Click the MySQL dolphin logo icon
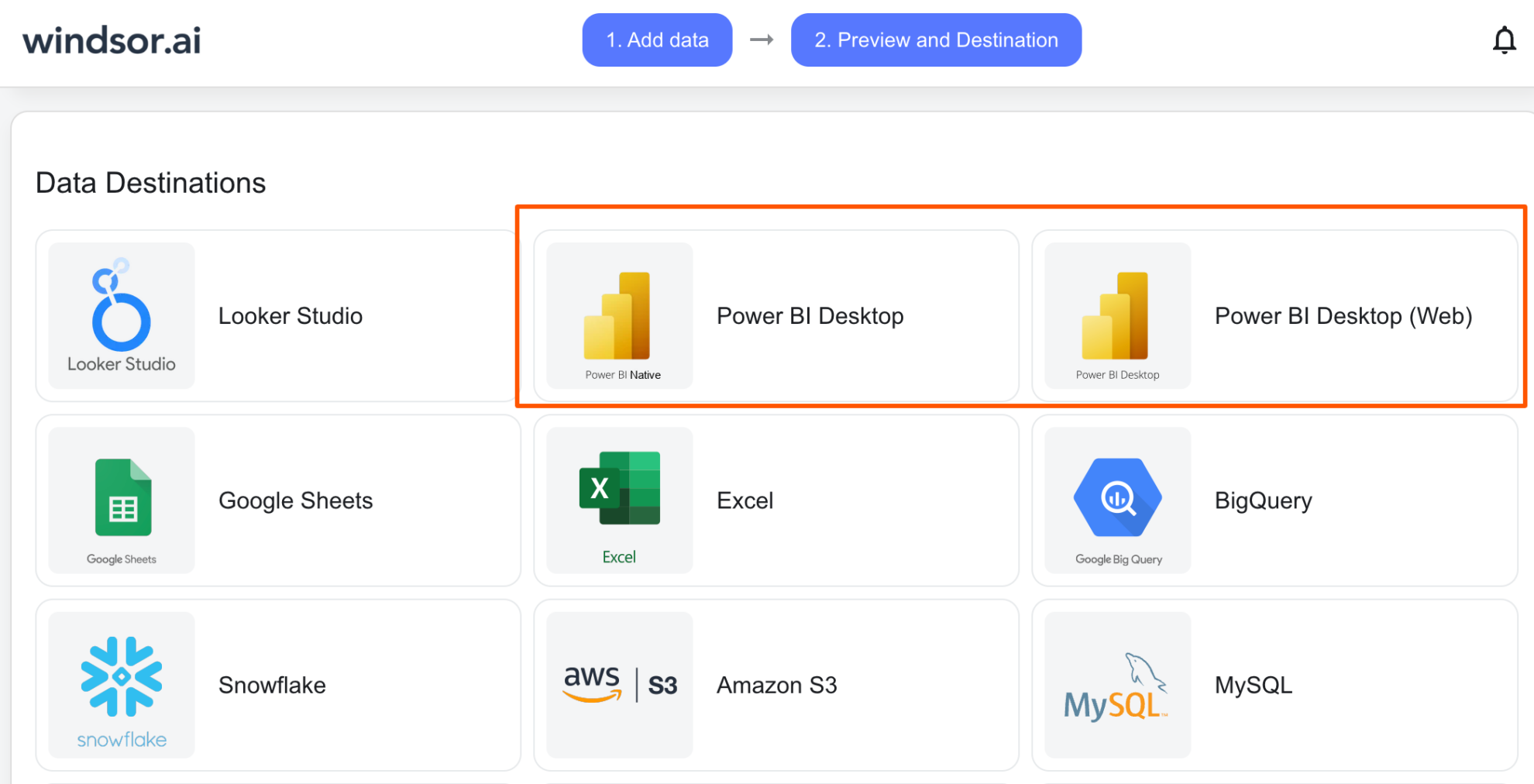 pos(1118,685)
